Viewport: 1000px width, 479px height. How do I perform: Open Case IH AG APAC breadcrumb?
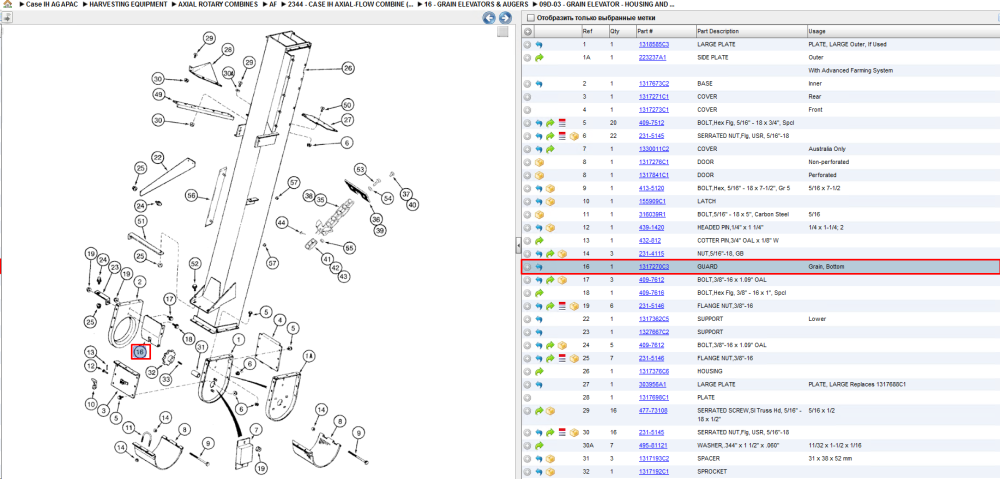tap(52, 4)
